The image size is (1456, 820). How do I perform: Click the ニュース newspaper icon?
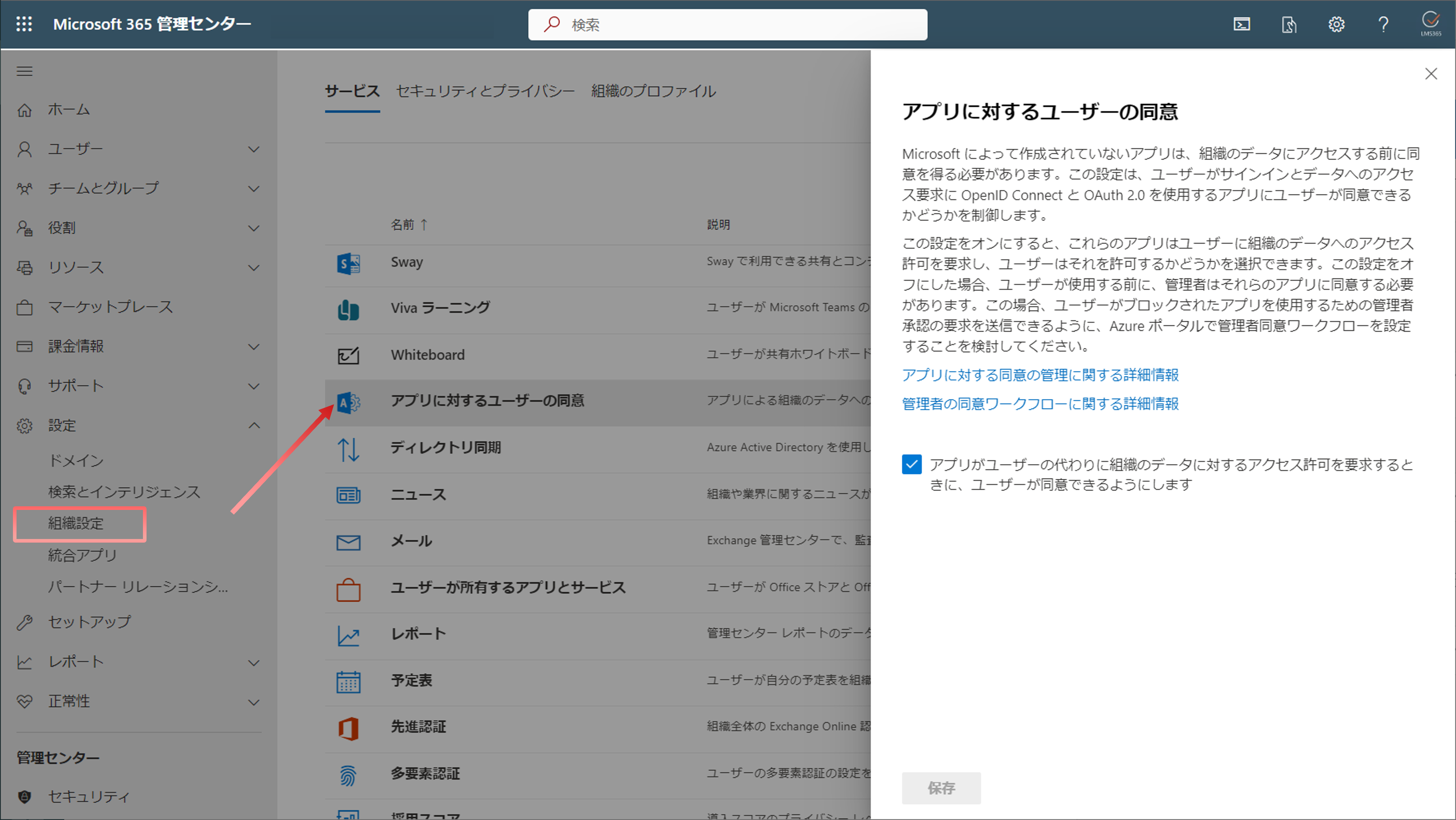click(x=348, y=496)
